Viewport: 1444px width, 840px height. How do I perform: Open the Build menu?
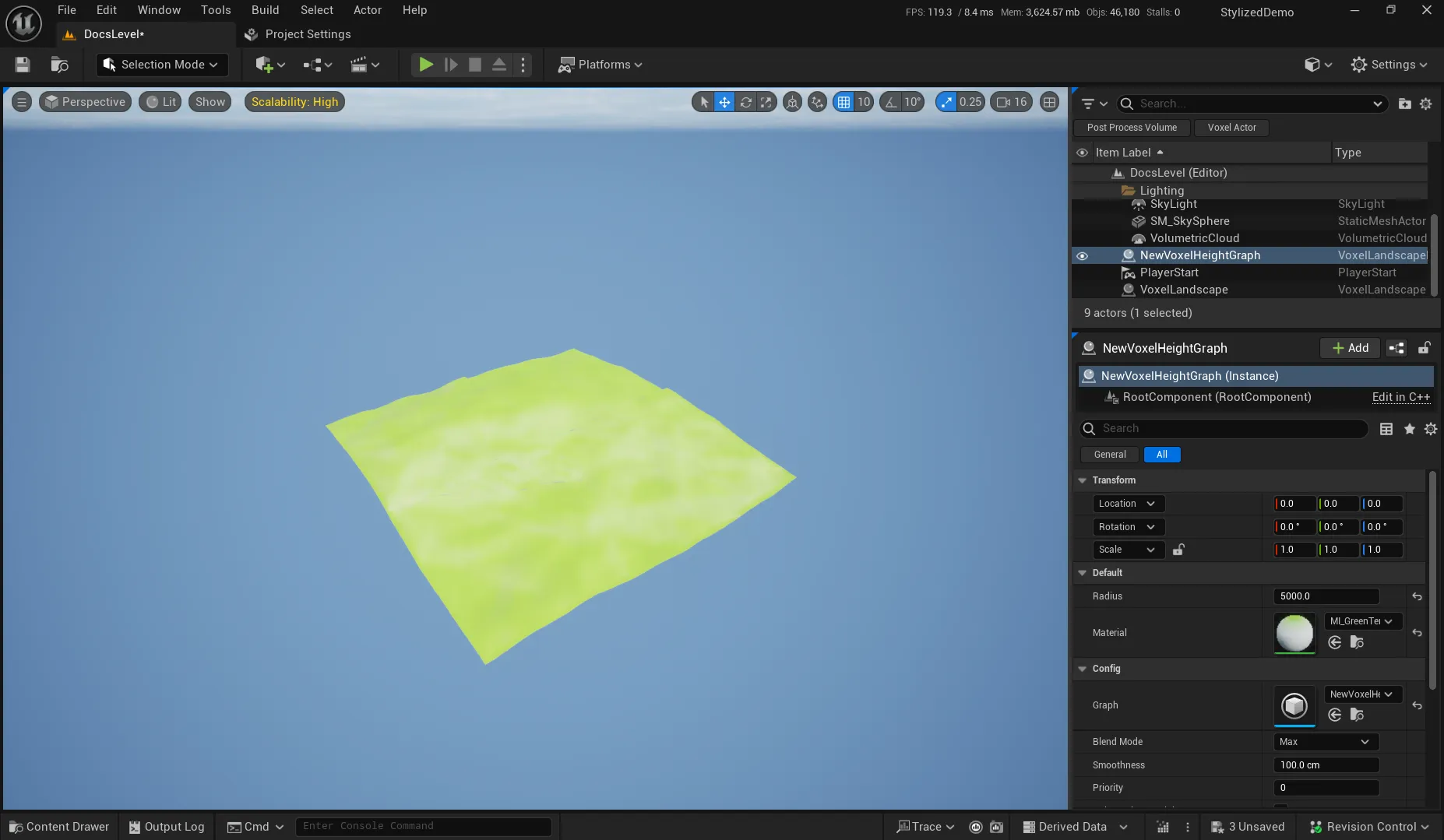265,10
